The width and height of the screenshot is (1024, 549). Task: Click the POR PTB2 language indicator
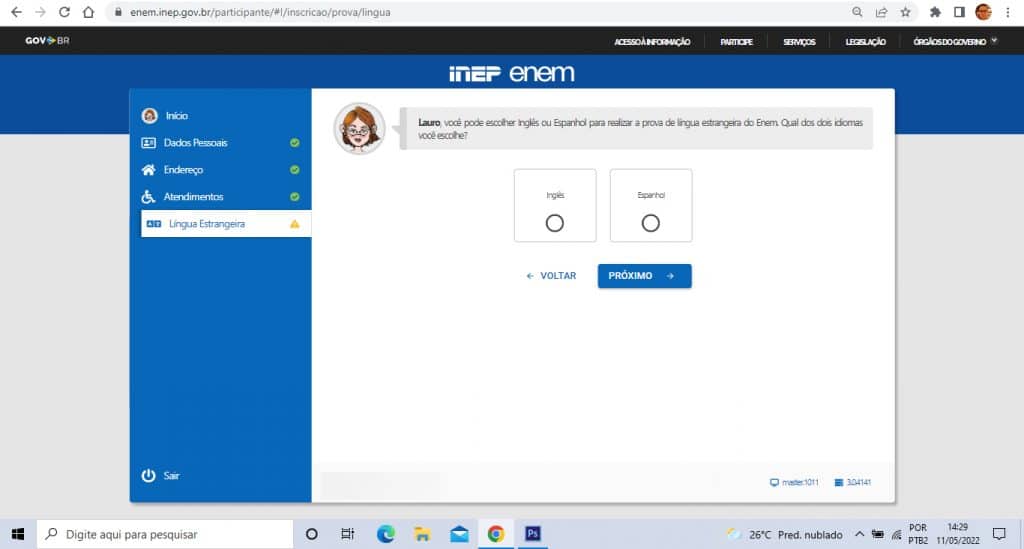[918, 534]
